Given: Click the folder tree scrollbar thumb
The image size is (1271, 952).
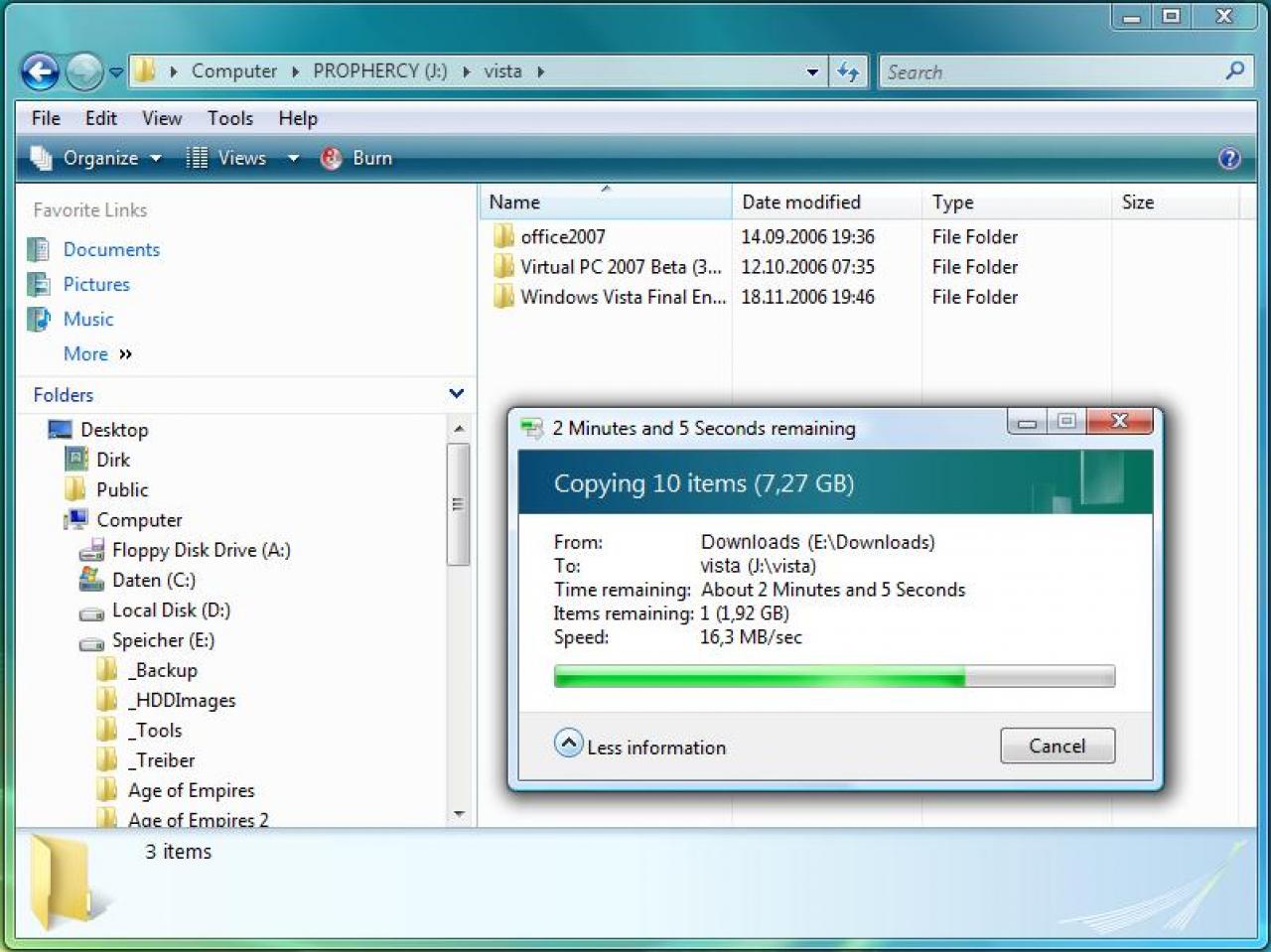Looking at the screenshot, I should click(x=458, y=504).
